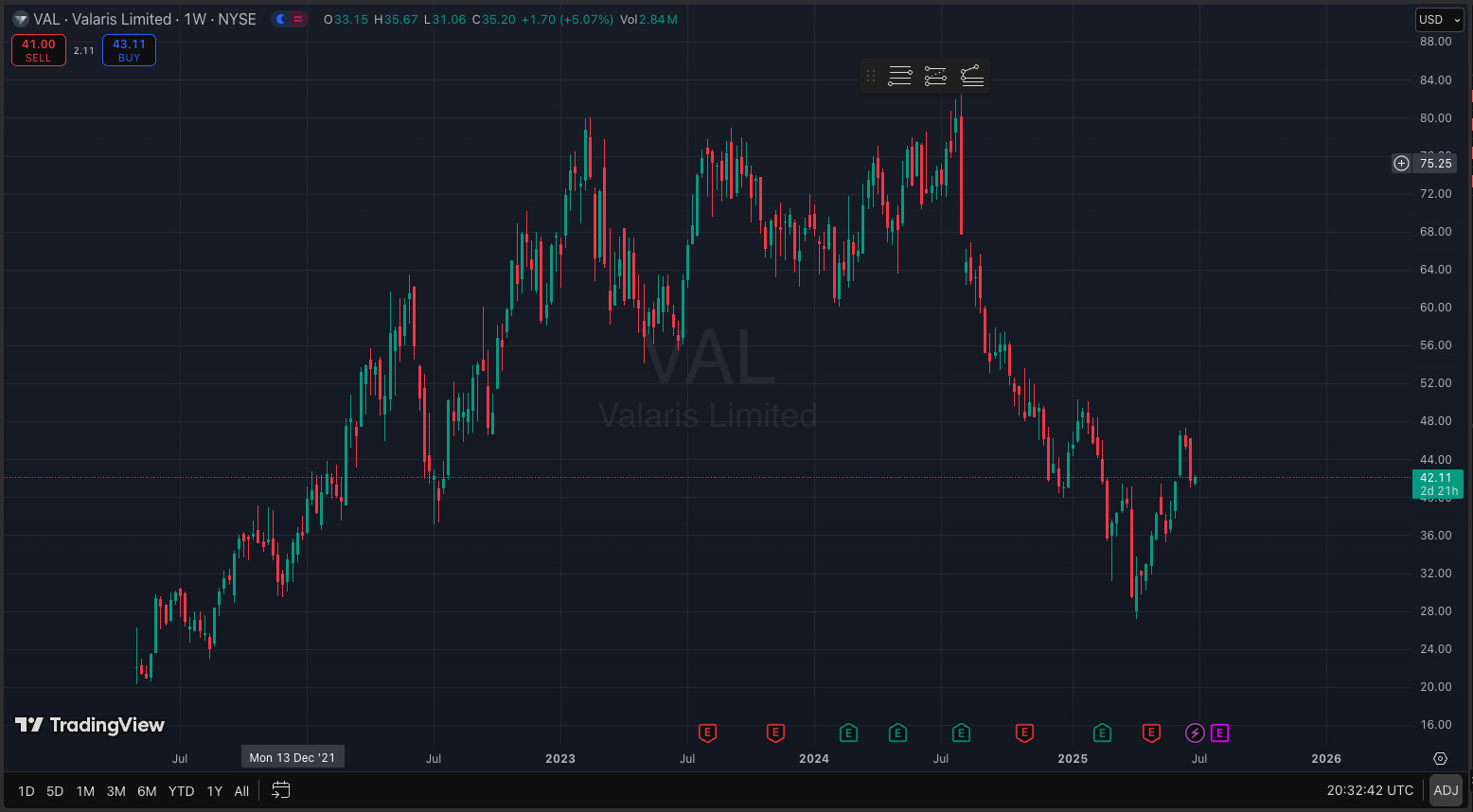Select the 1Y time range
The height and width of the screenshot is (812, 1473).
pyautogui.click(x=215, y=791)
